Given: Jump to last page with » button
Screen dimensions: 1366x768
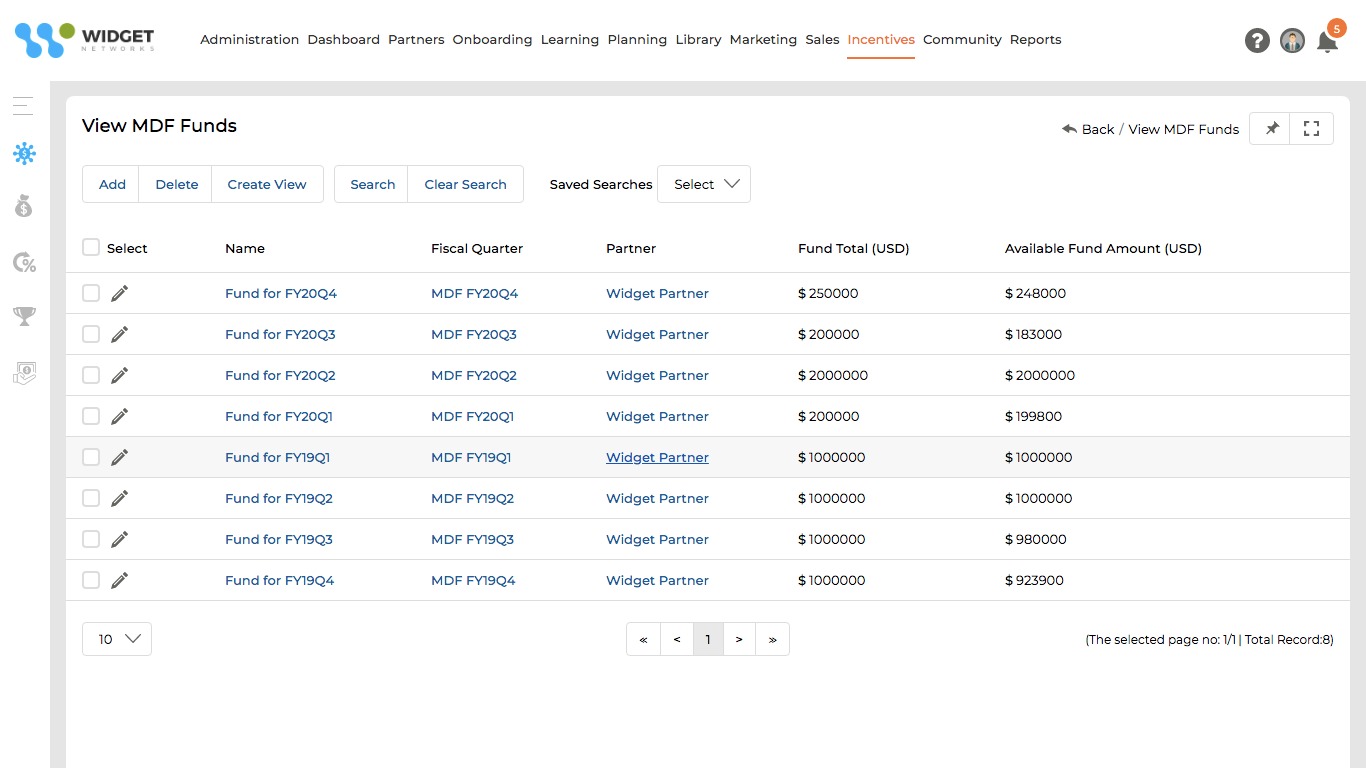Looking at the screenshot, I should 772,639.
